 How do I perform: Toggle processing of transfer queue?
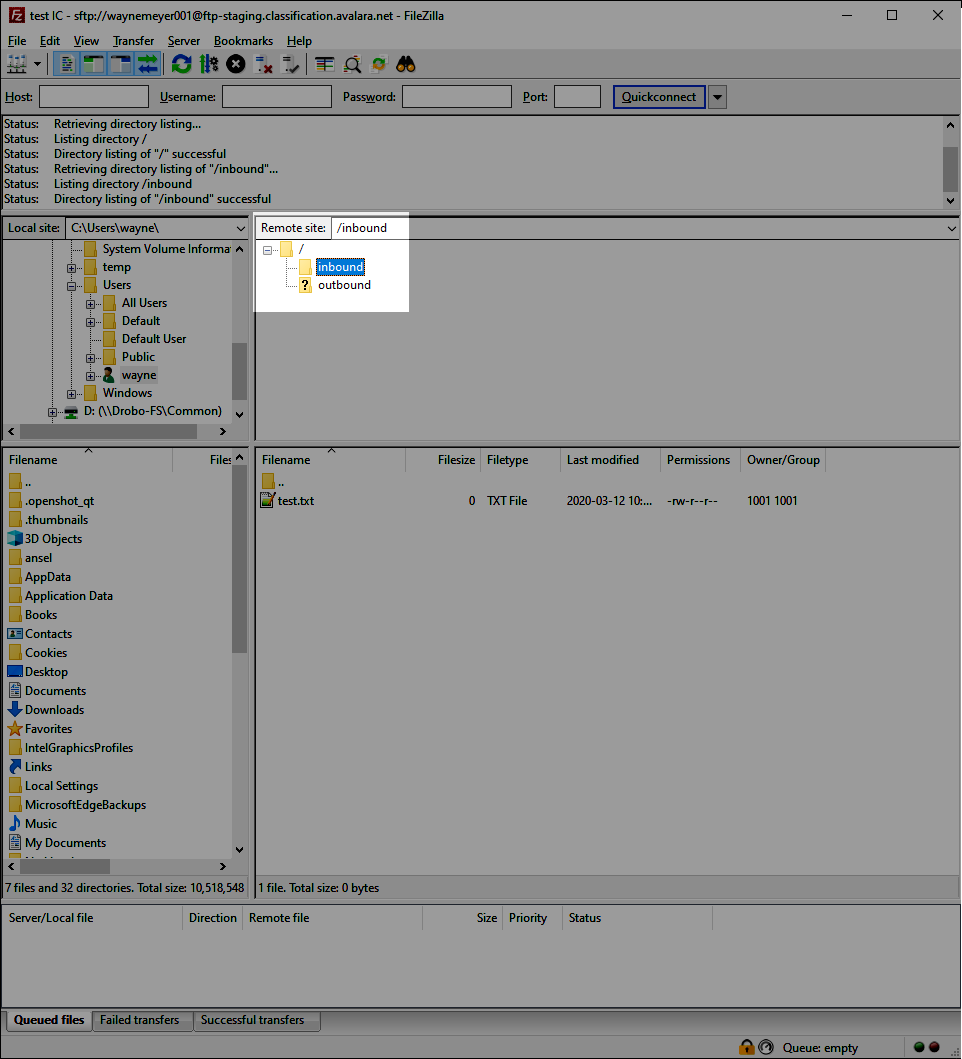pos(209,65)
